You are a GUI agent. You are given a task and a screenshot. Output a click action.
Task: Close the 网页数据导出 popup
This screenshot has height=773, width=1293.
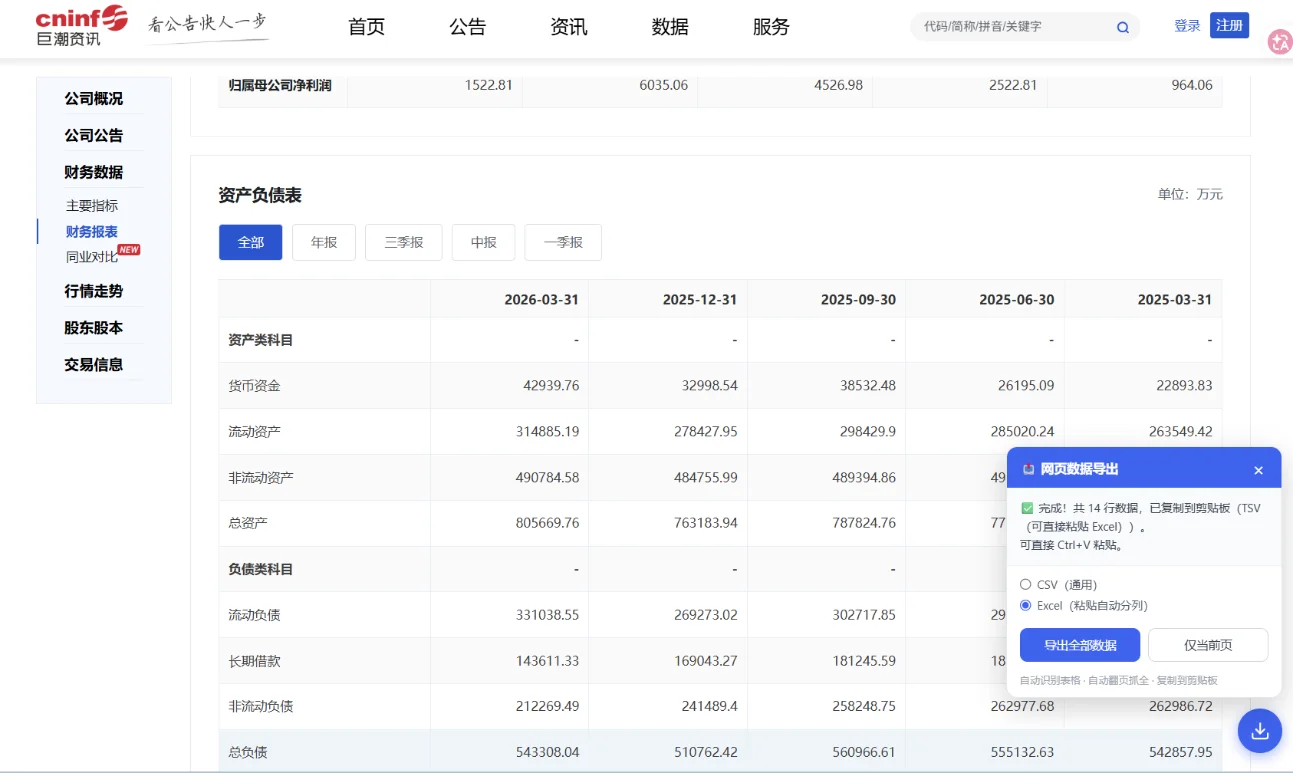coord(1258,470)
